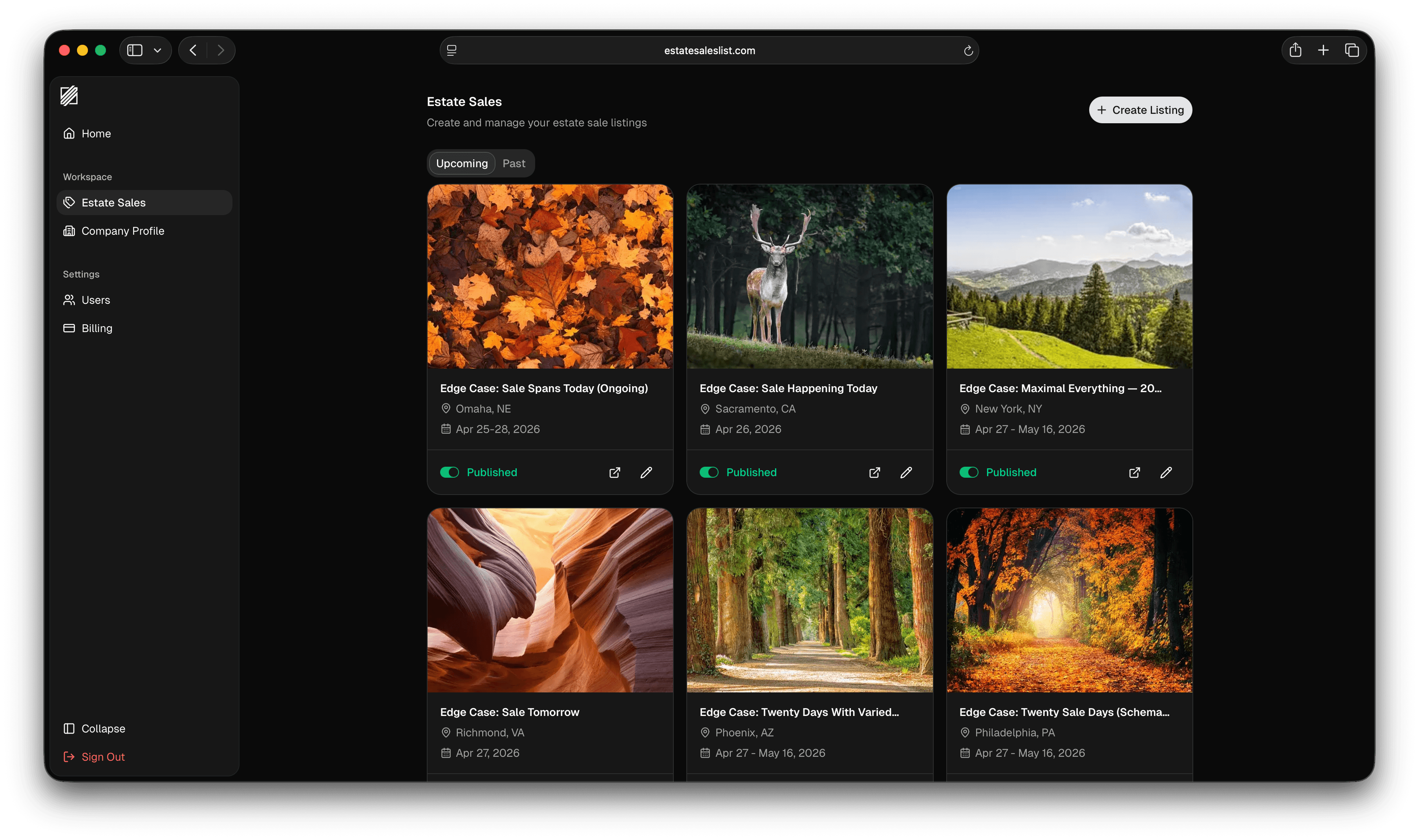The image size is (1419, 840).
Task: Edit the Sale Happening Today listing
Action: coord(906,473)
